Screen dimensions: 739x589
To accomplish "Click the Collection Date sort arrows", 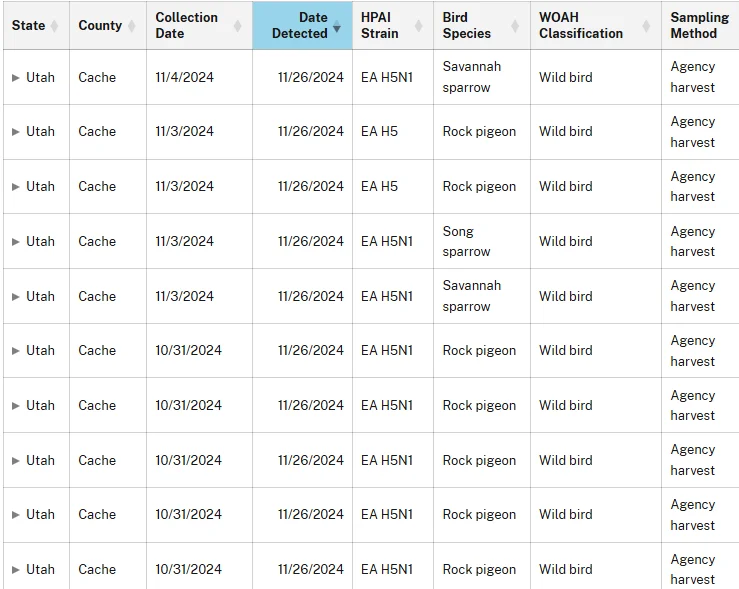I will [x=238, y=25].
